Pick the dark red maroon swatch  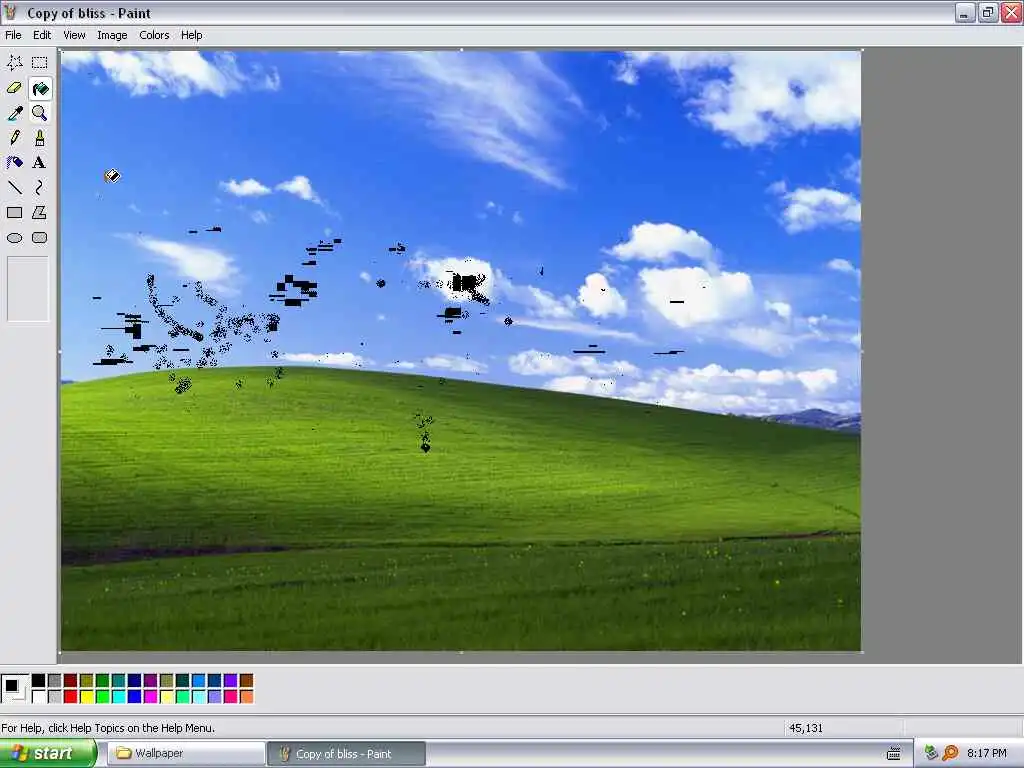[71, 680]
